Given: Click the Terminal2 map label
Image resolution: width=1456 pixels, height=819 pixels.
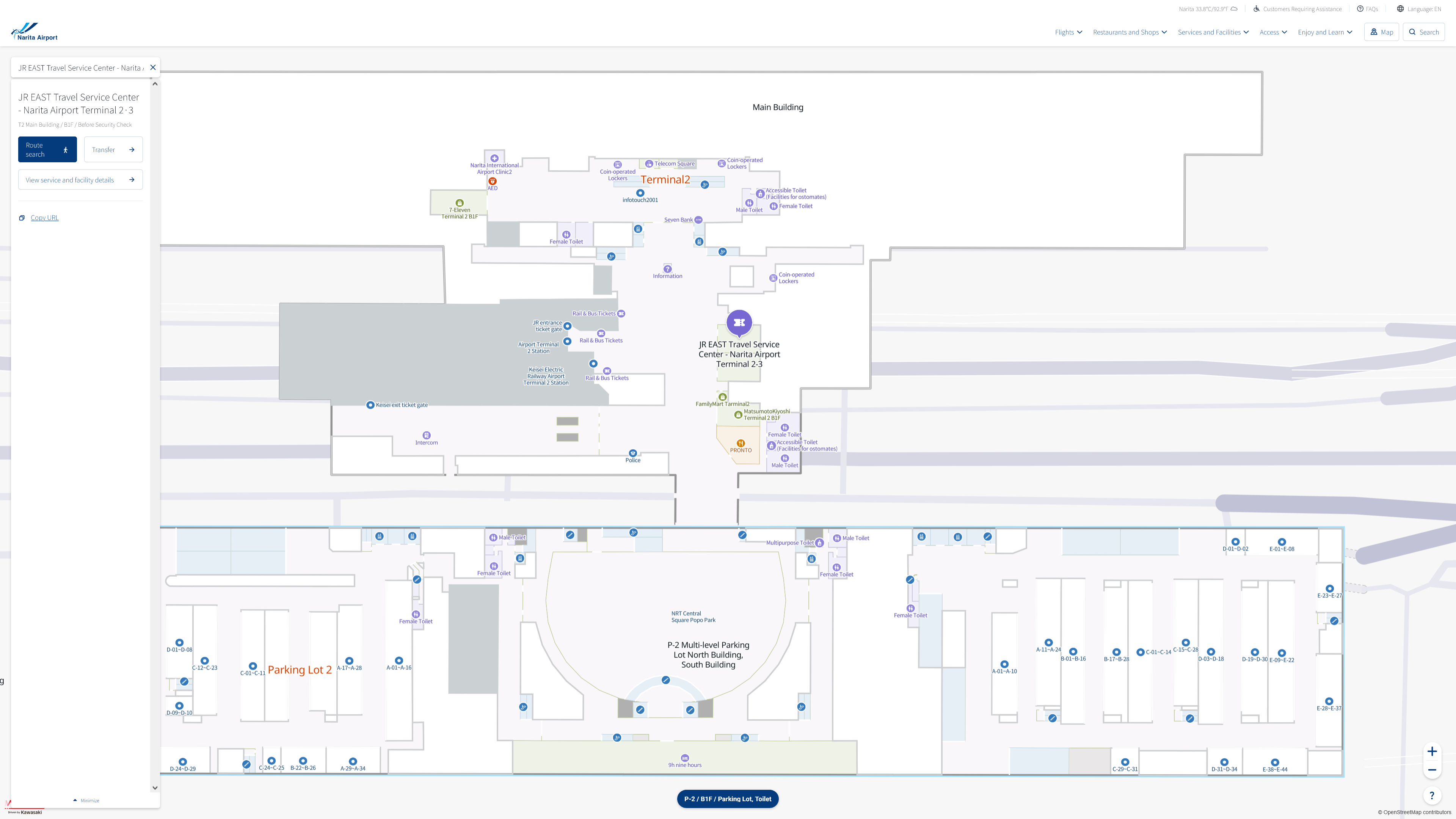Looking at the screenshot, I should click(665, 180).
